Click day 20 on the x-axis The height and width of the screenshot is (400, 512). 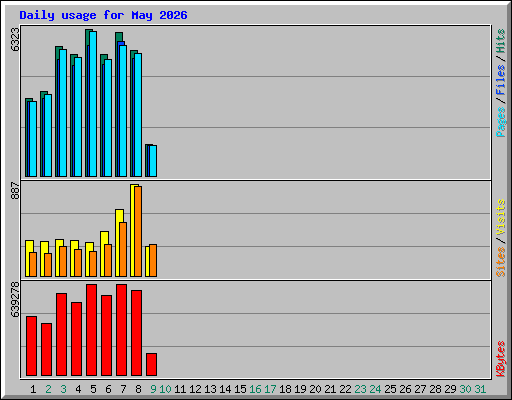(x=315, y=389)
